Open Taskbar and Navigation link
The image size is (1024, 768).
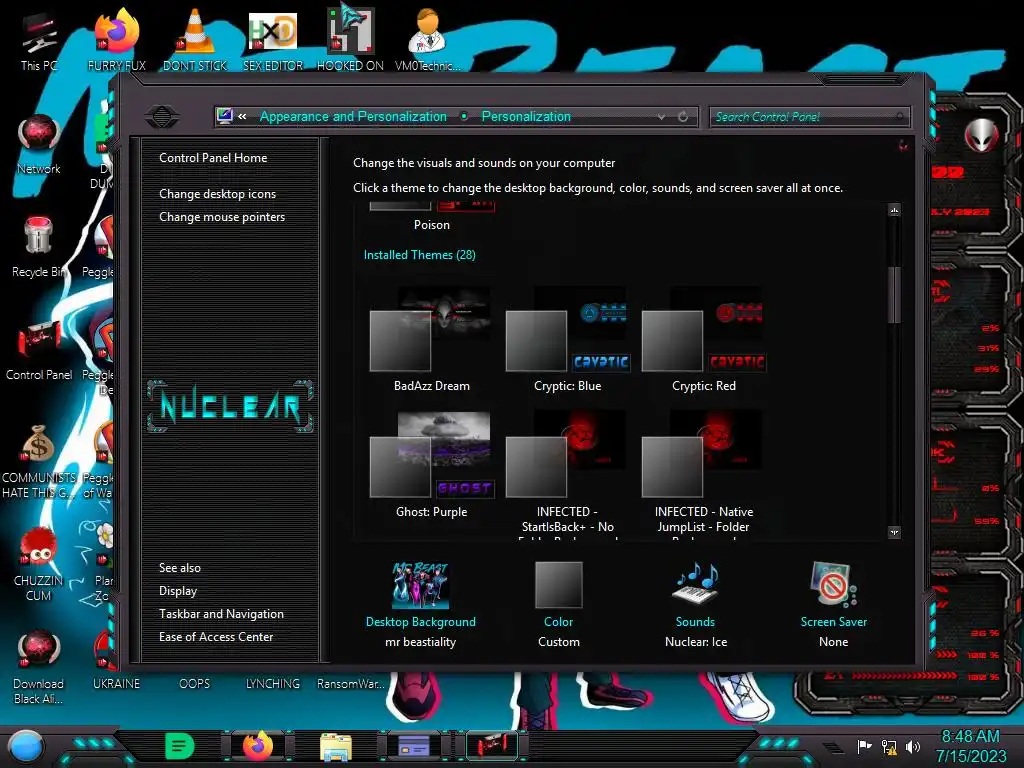pos(221,614)
